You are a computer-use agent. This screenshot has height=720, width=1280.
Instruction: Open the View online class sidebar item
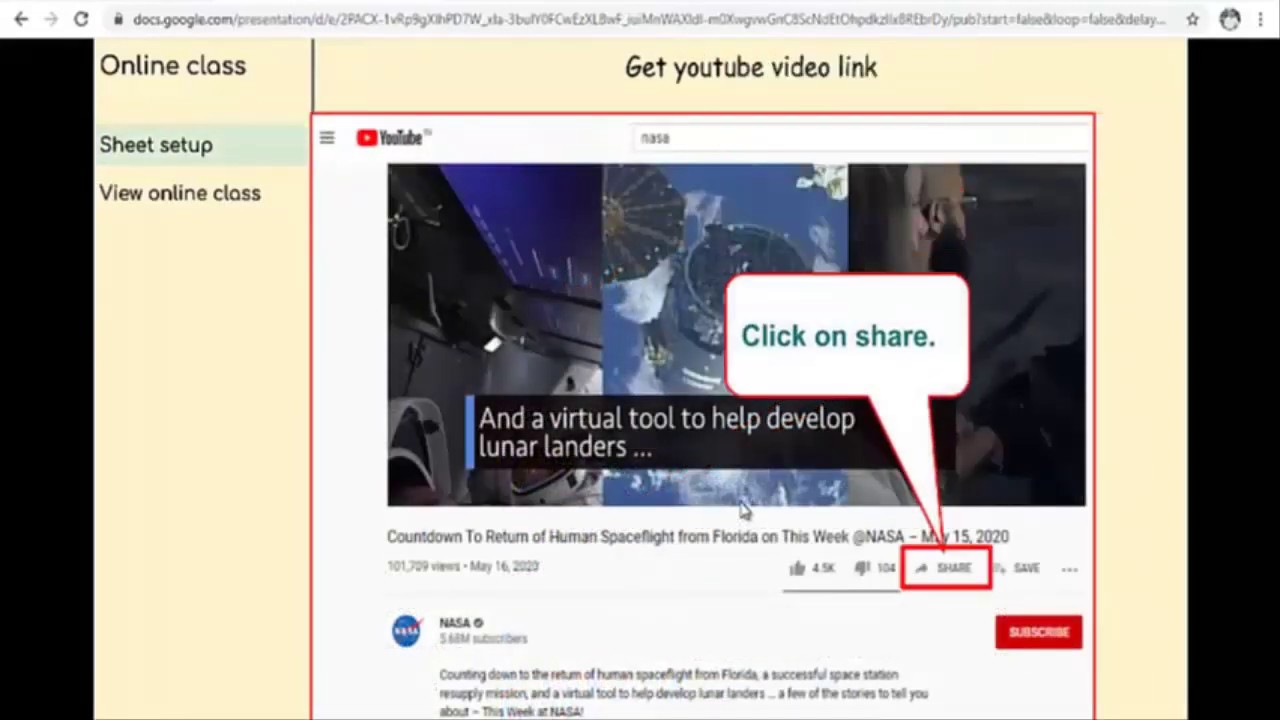(180, 193)
